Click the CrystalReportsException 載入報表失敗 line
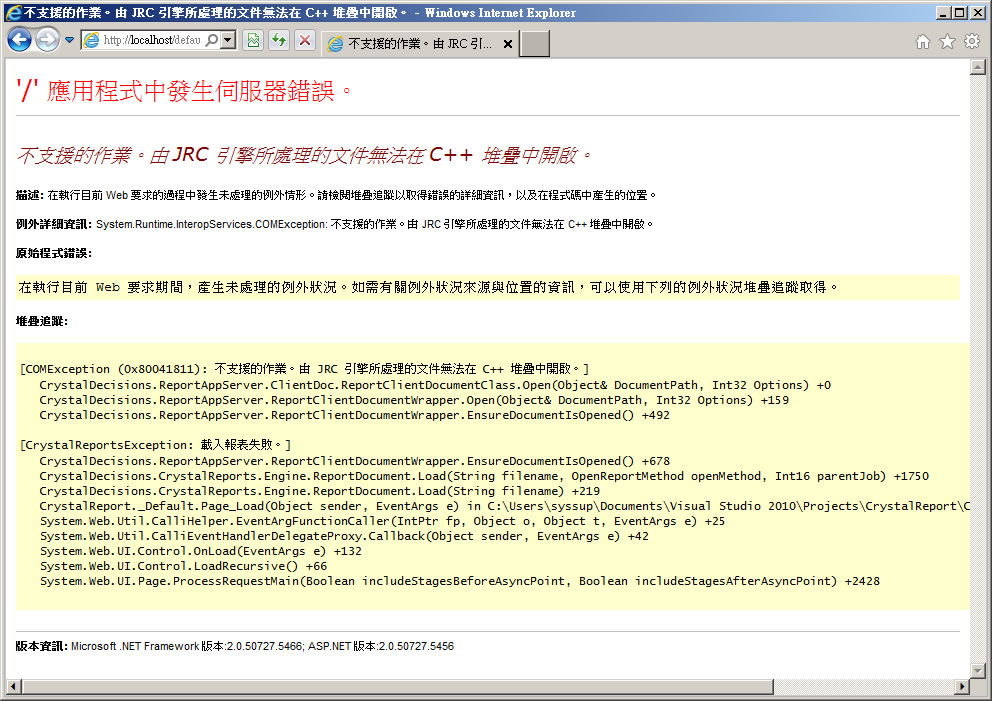Image resolution: width=992 pixels, height=701 pixels. tap(156, 445)
